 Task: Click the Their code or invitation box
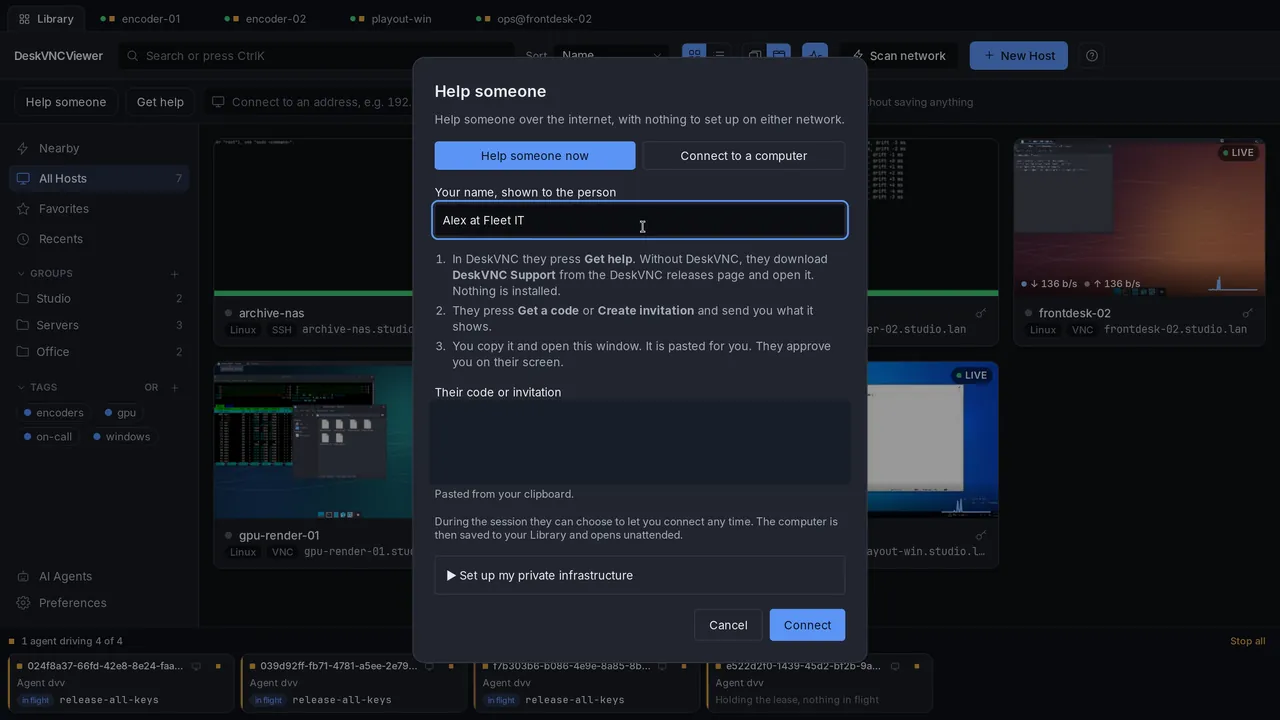(640, 443)
